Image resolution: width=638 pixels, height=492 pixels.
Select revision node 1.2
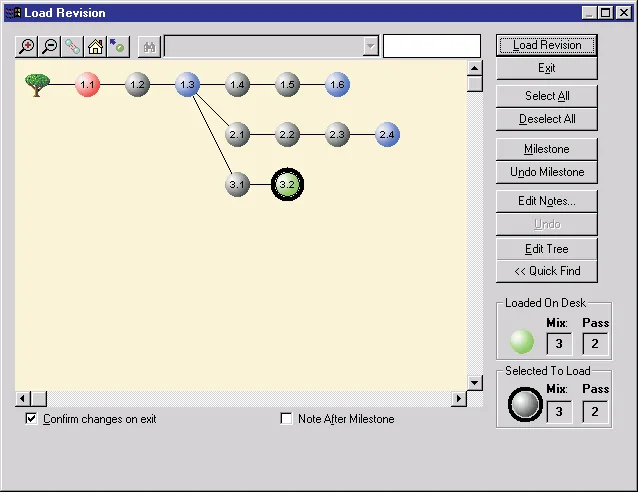[x=137, y=85]
